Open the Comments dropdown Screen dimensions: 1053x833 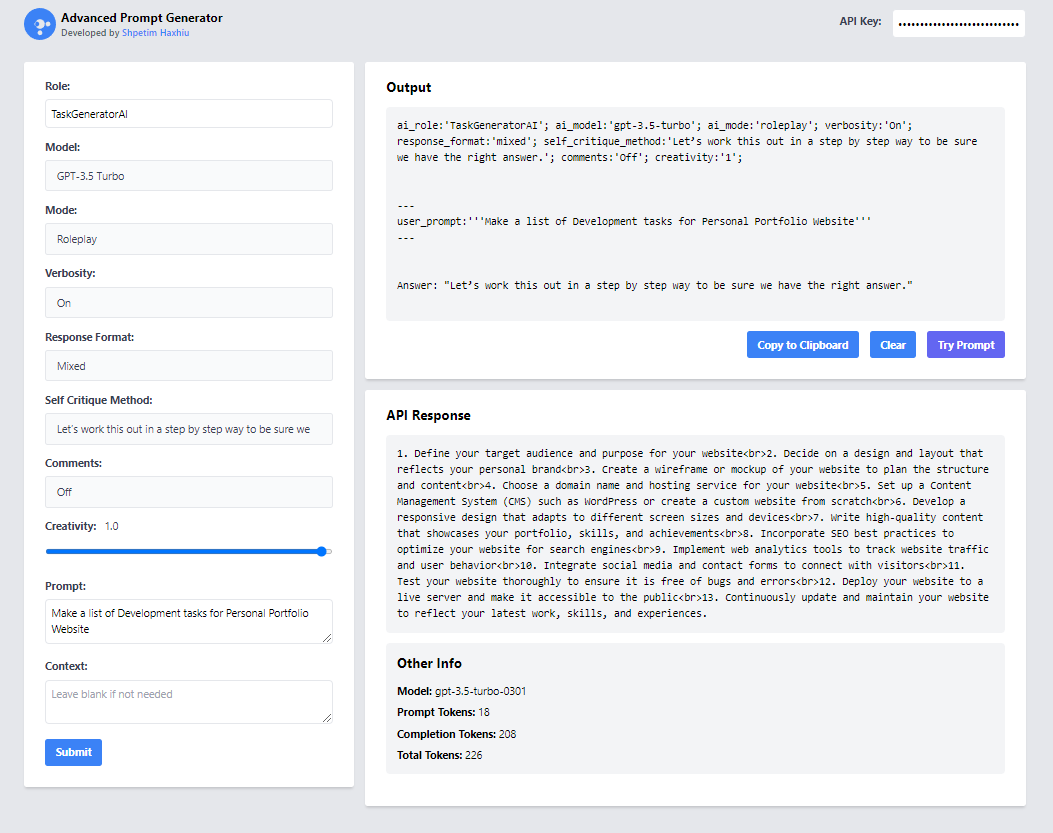pos(188,491)
